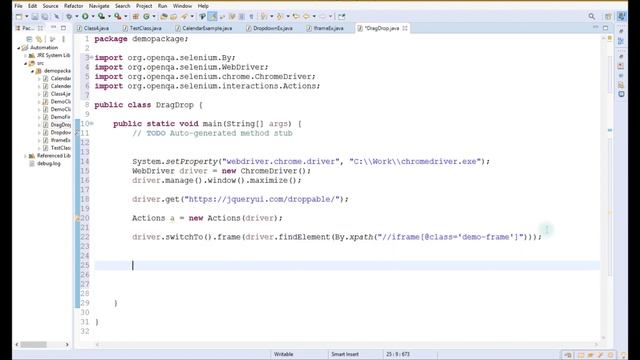Click the Open Type toolbar icon
Screen dimensions: 640x360
164,16
